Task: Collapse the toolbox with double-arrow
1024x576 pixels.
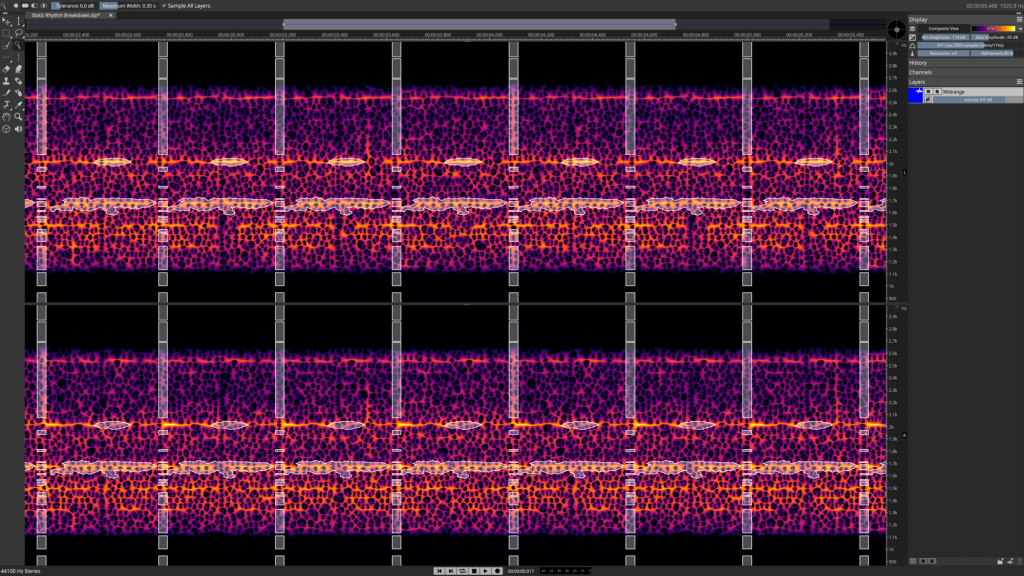Action: tap(5, 13)
